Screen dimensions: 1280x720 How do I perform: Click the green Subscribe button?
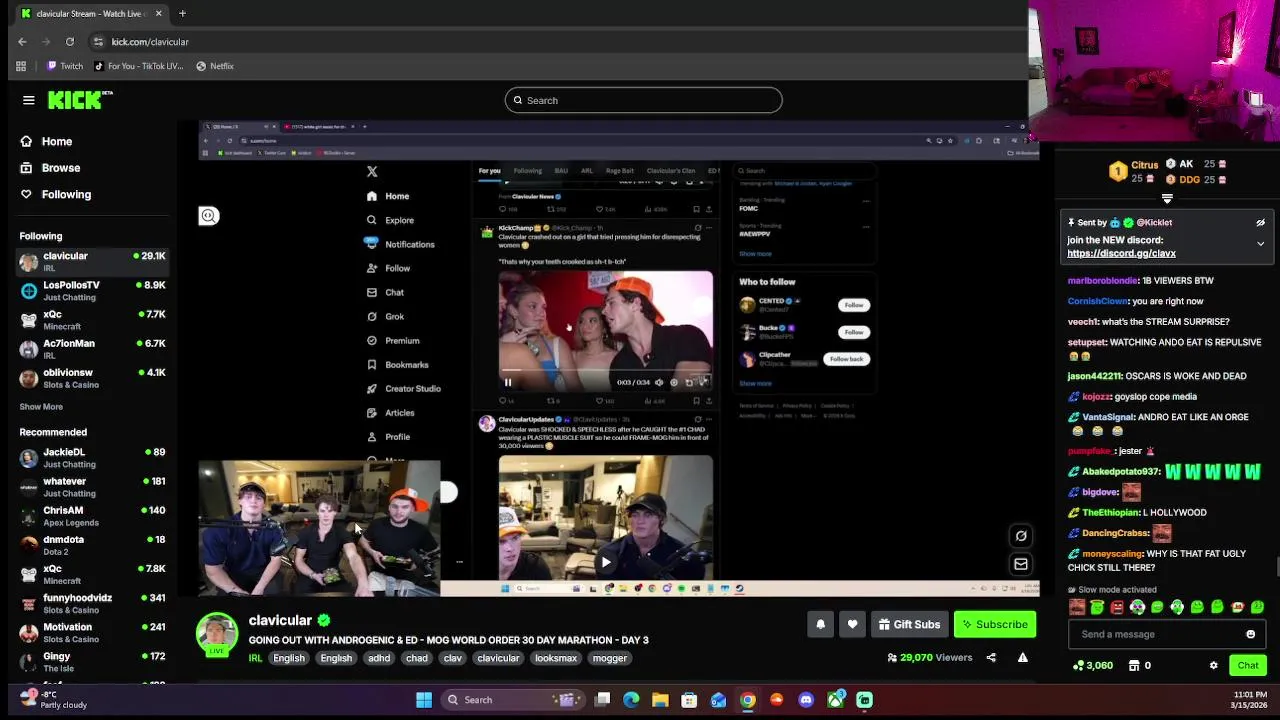(995, 624)
